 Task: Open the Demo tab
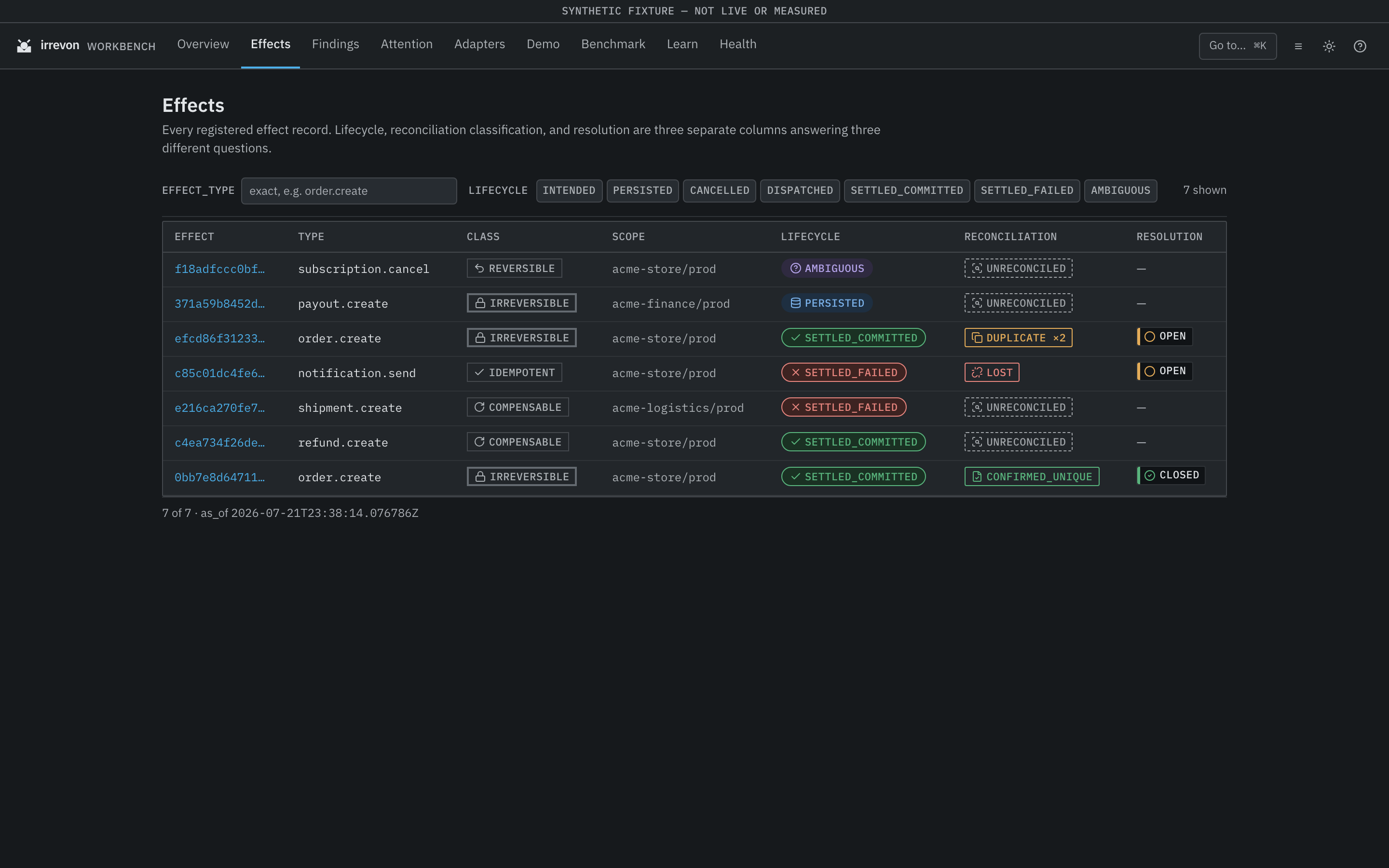[x=543, y=44]
